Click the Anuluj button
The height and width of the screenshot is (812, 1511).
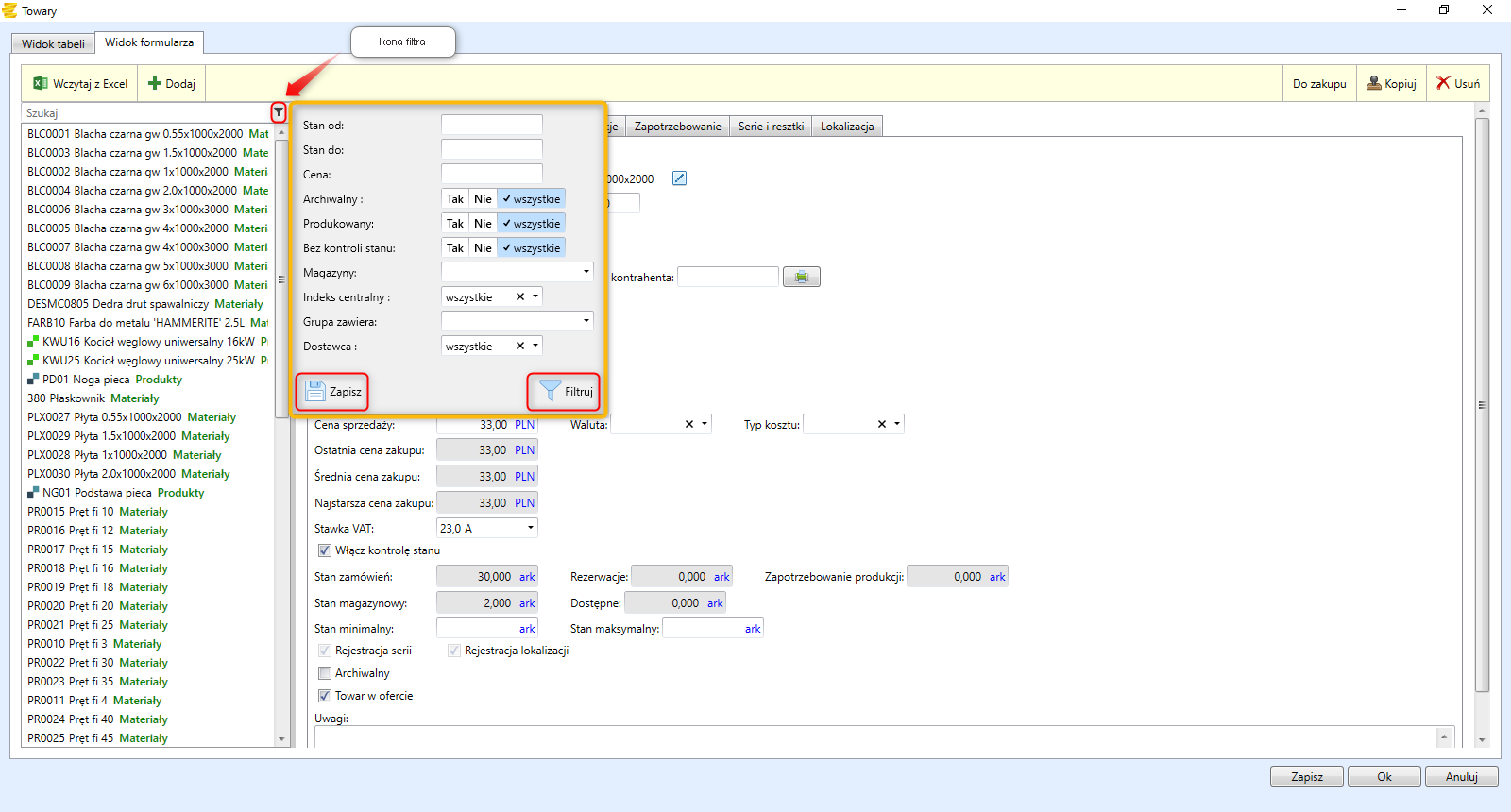click(1461, 776)
